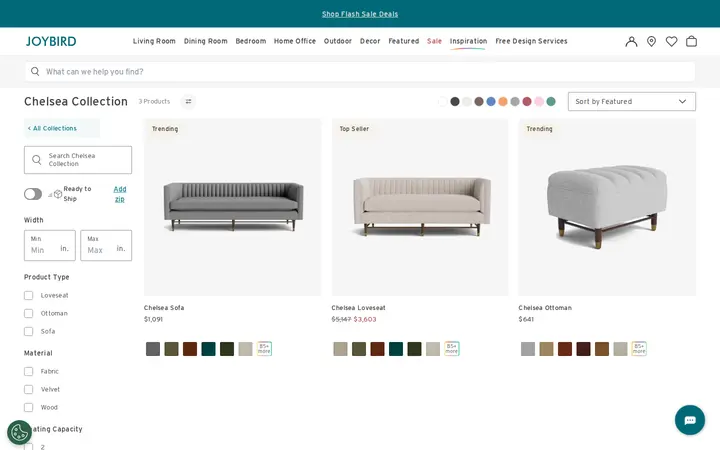Open the Chelsea Sofa product title
Screen dimensions: 720x450
(163, 308)
